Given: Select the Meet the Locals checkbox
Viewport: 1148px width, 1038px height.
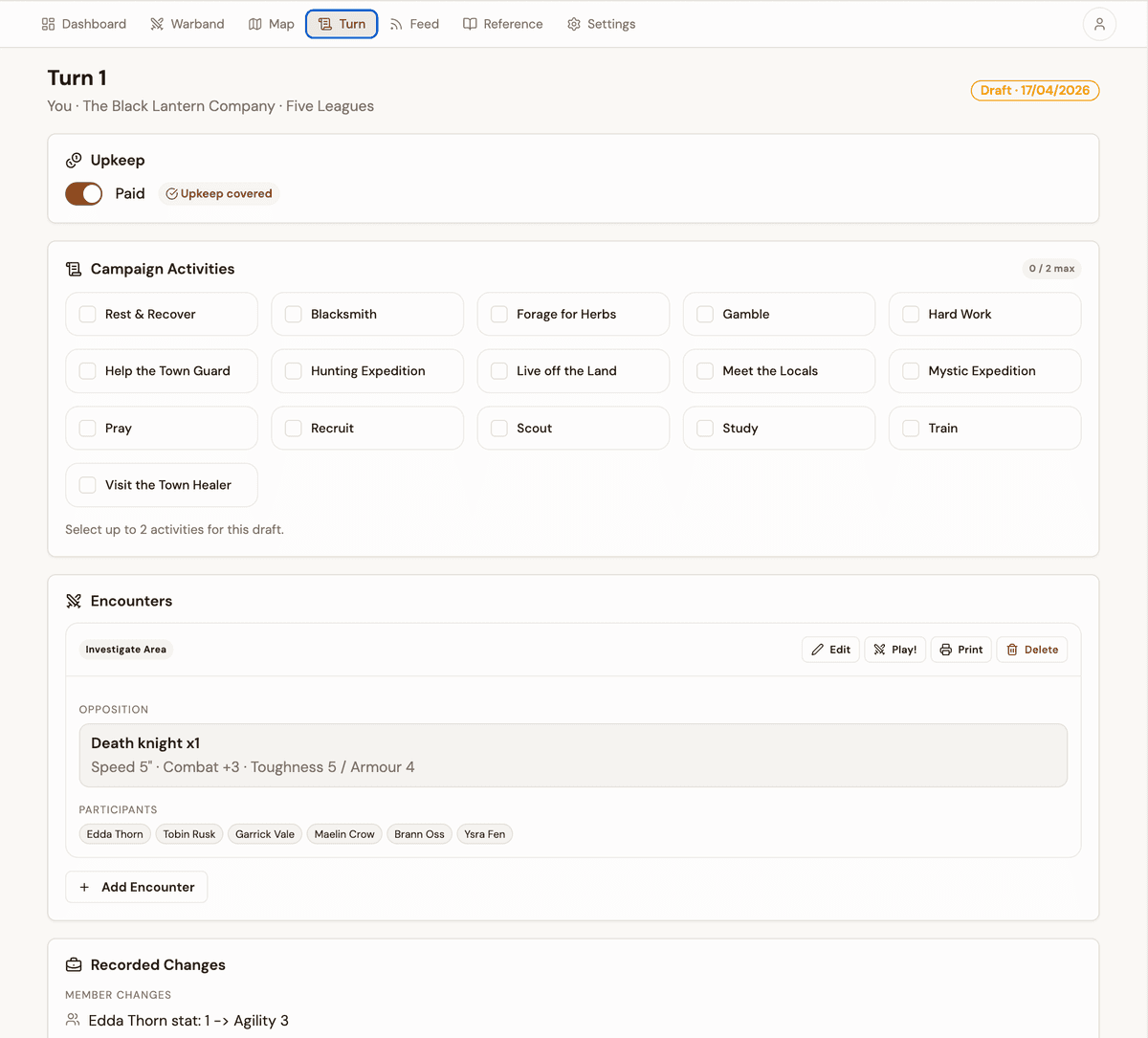Looking at the screenshot, I should tap(705, 371).
